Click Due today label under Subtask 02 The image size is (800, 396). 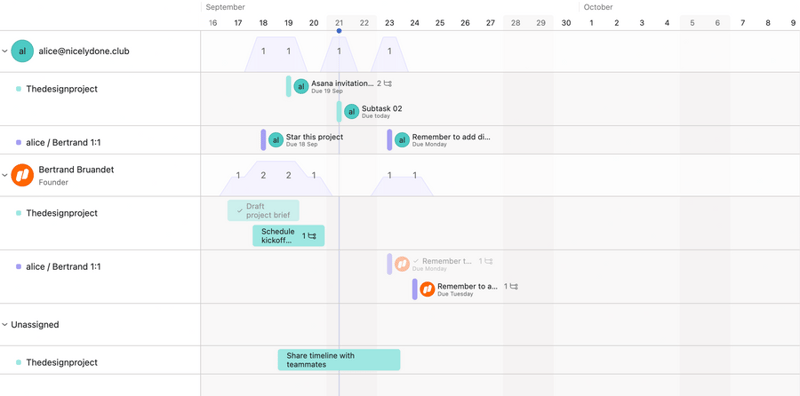click(x=376, y=116)
